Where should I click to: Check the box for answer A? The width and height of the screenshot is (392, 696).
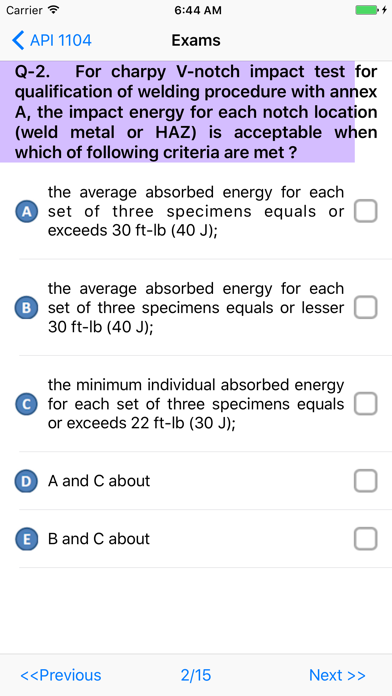tap(365, 211)
